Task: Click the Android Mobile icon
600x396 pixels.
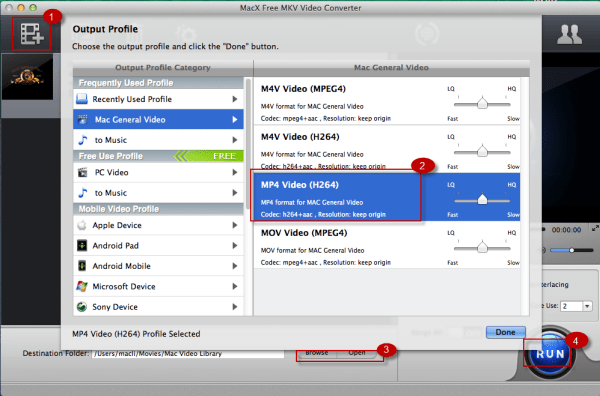Action: (x=82, y=266)
